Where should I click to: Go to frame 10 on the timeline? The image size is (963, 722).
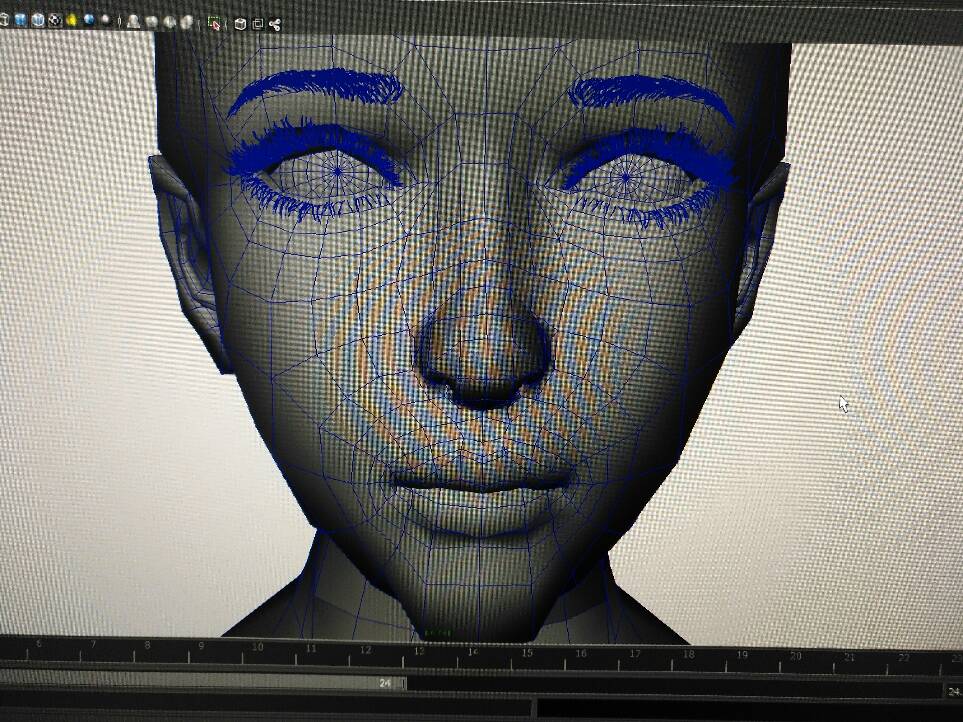pyautogui.click(x=257, y=647)
